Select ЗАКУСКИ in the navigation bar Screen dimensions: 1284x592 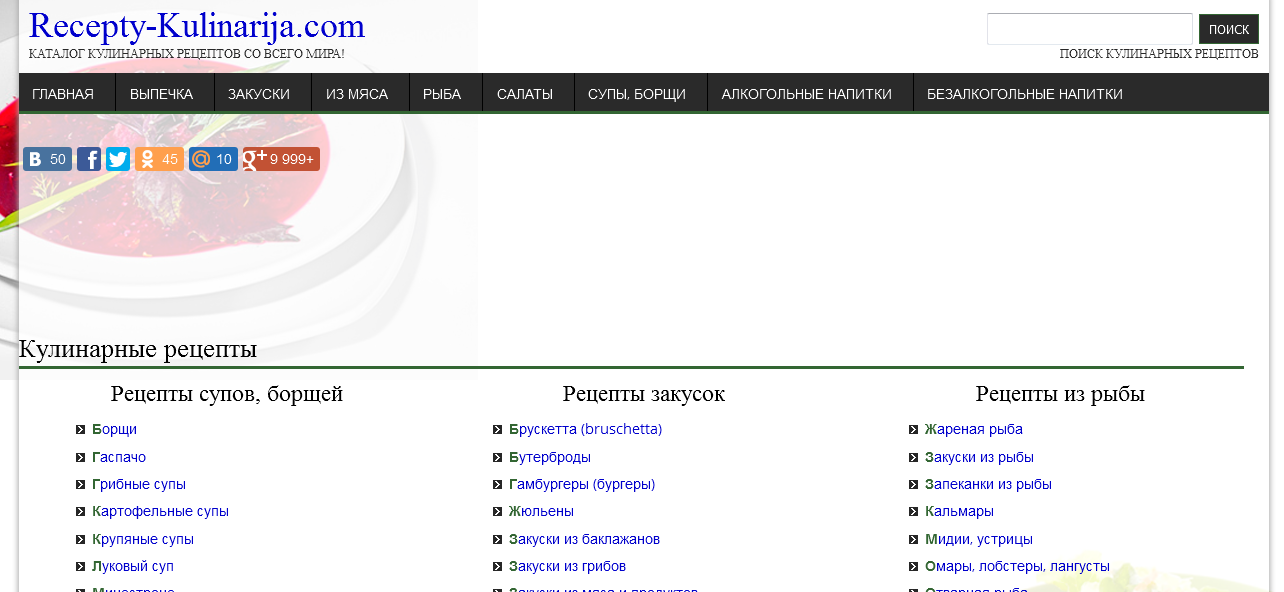pyautogui.click(x=259, y=94)
